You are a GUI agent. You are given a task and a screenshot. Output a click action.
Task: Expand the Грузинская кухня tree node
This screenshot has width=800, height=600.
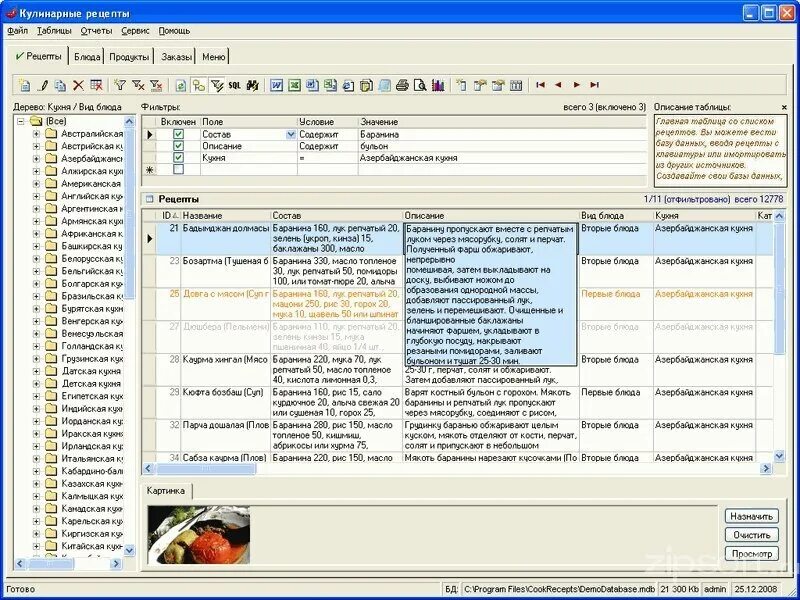tap(36, 359)
